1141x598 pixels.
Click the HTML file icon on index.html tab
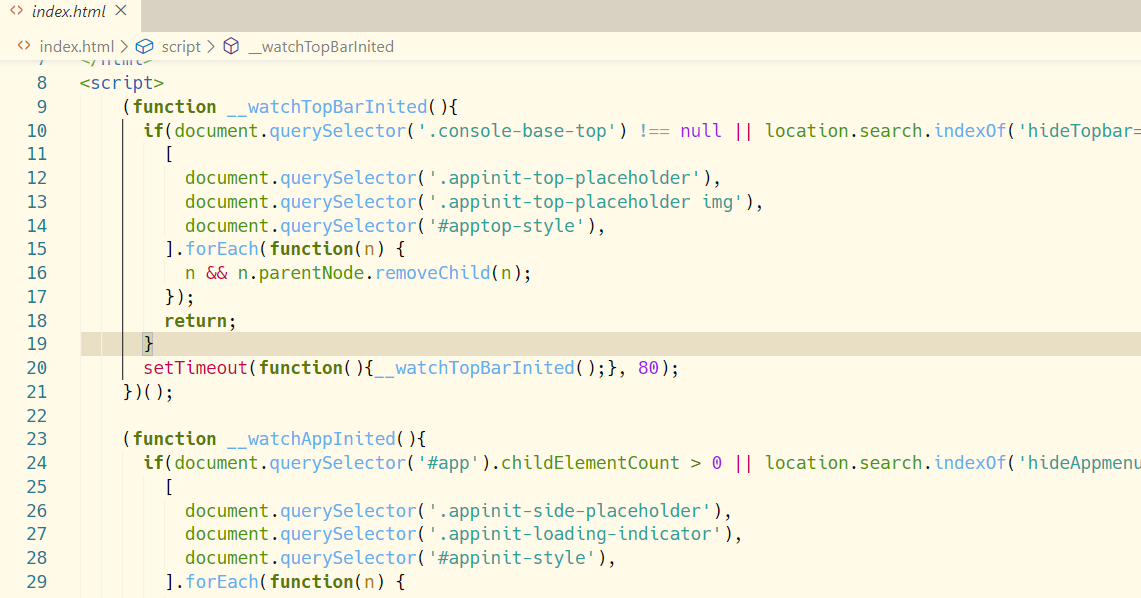(16, 11)
